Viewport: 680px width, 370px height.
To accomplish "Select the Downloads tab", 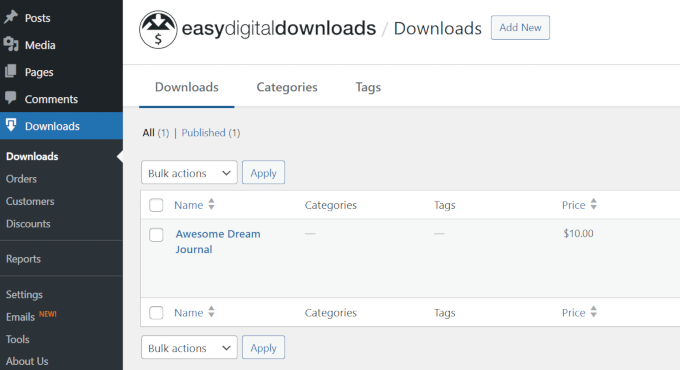I will coord(186,87).
